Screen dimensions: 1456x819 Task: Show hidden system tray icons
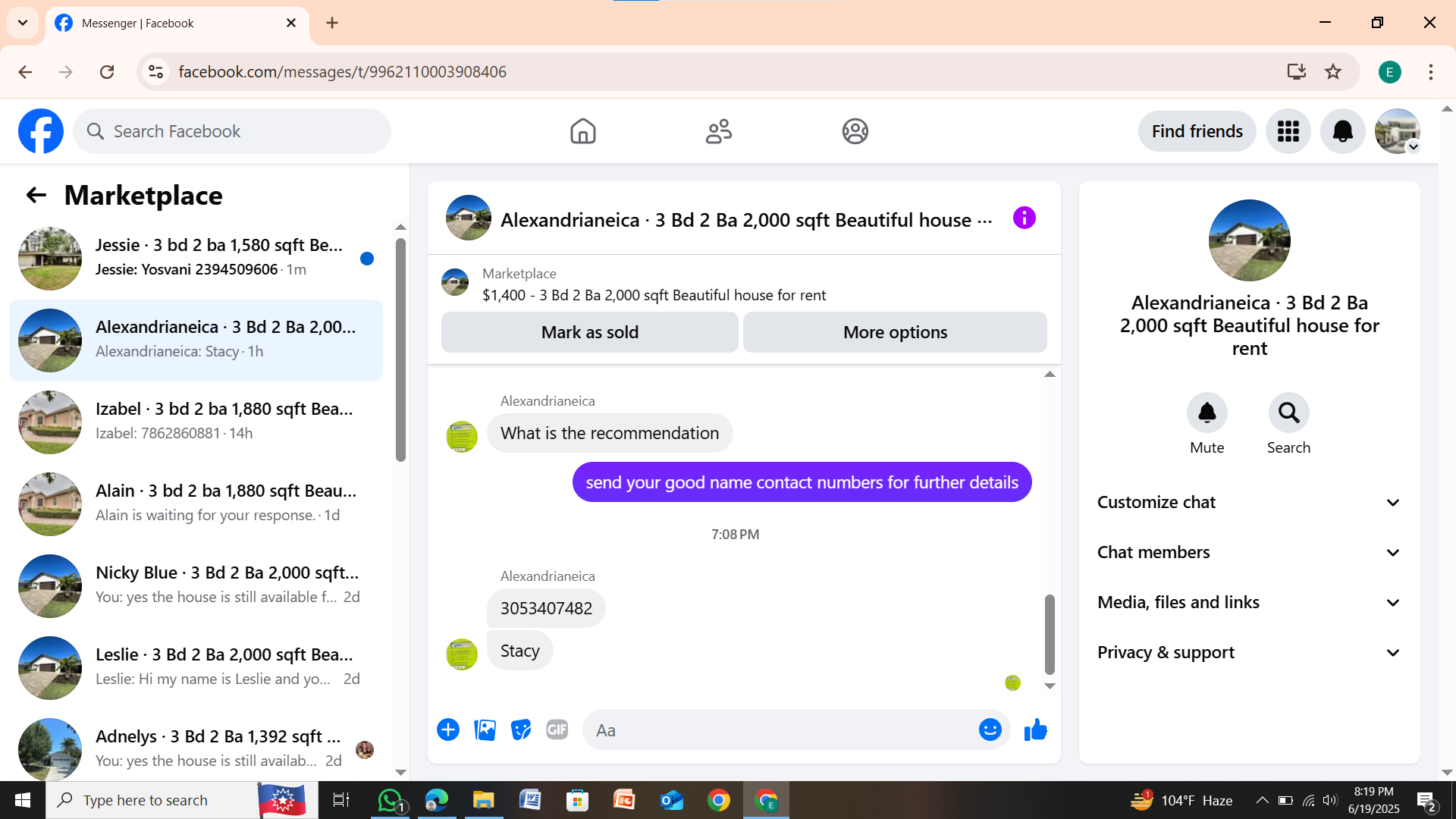click(1262, 800)
